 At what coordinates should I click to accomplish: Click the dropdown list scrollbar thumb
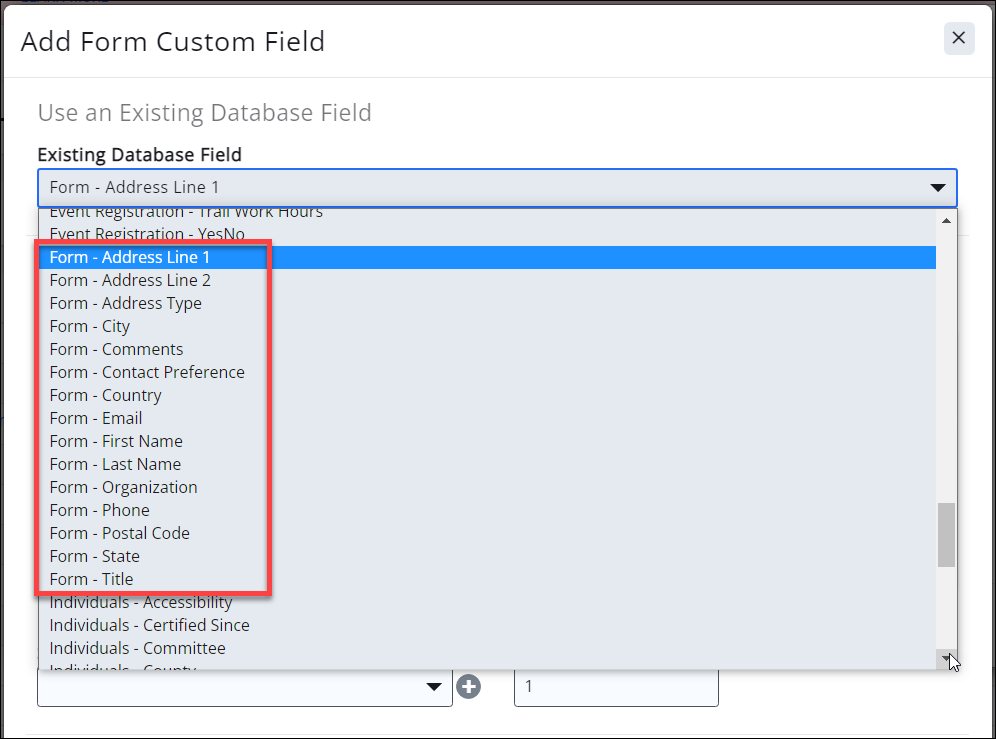[946, 534]
